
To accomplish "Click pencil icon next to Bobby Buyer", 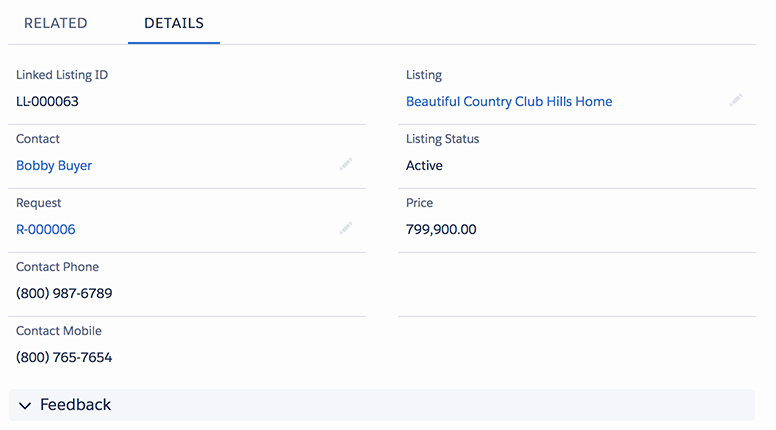I will (x=345, y=164).
